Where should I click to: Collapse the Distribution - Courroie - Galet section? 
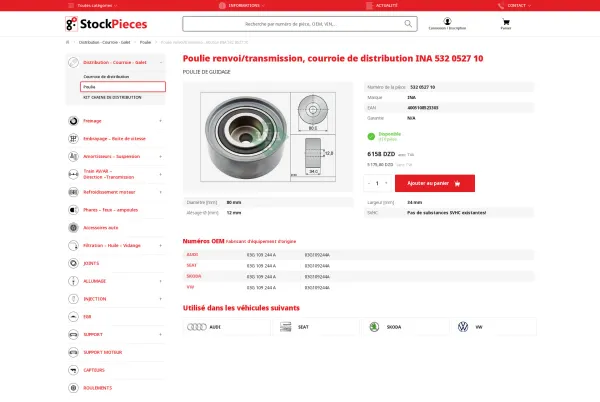tap(161, 62)
